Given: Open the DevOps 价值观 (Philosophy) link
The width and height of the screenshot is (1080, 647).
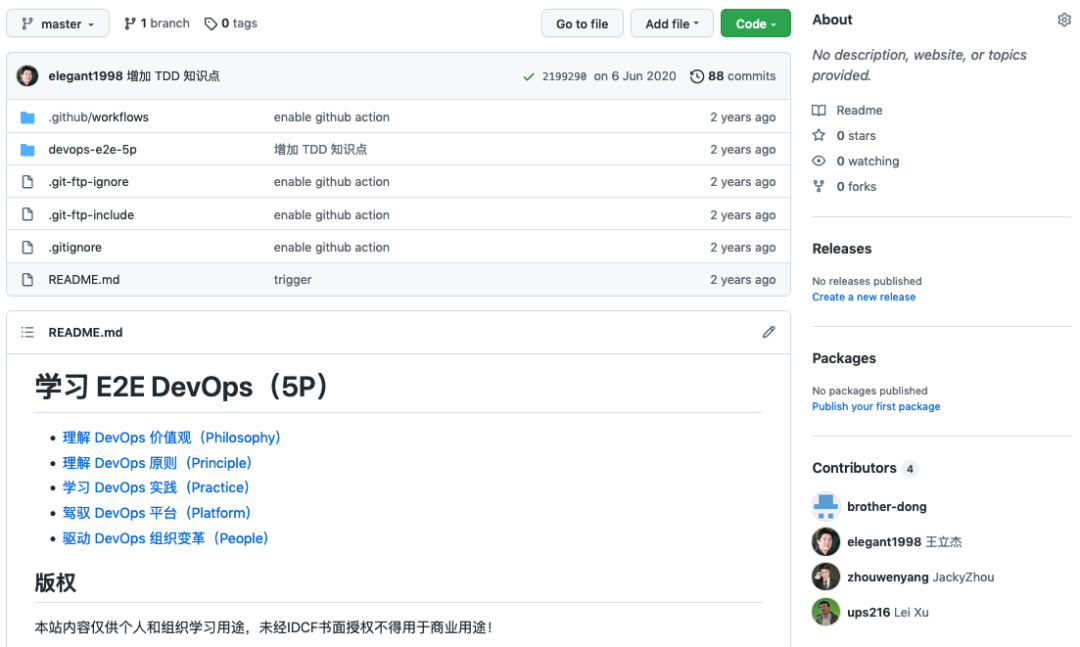Looking at the screenshot, I should point(172,438).
